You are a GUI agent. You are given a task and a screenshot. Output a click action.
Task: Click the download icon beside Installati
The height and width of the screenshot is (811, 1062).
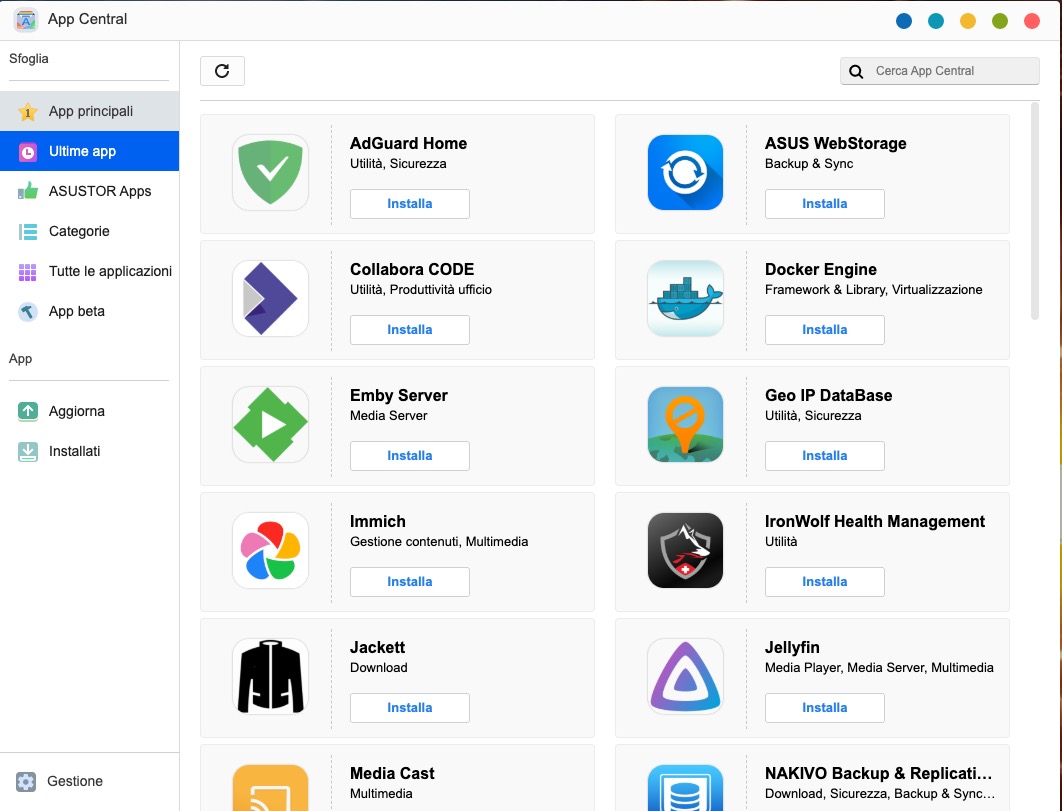point(28,451)
